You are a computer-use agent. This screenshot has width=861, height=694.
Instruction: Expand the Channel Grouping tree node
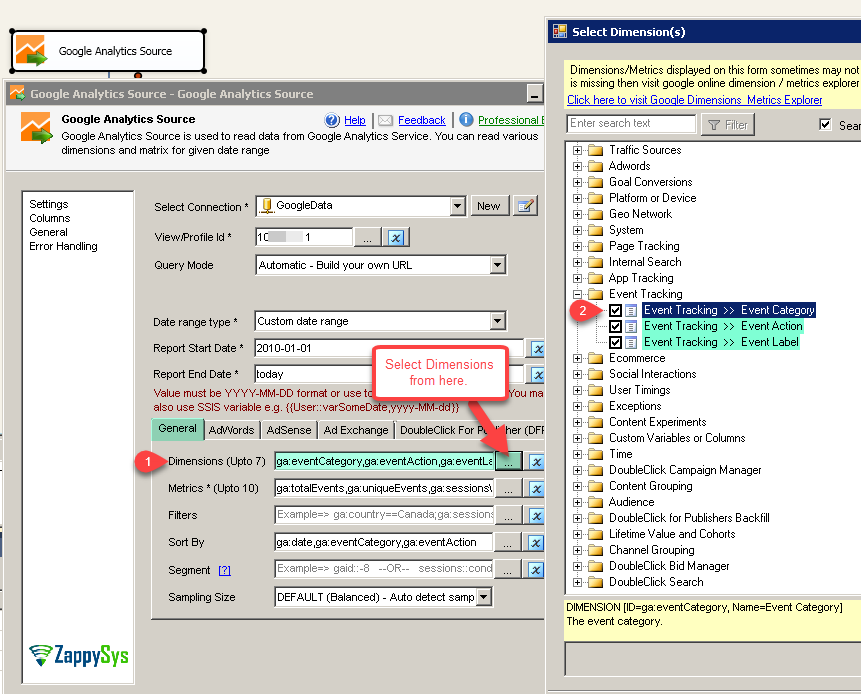click(x=577, y=551)
